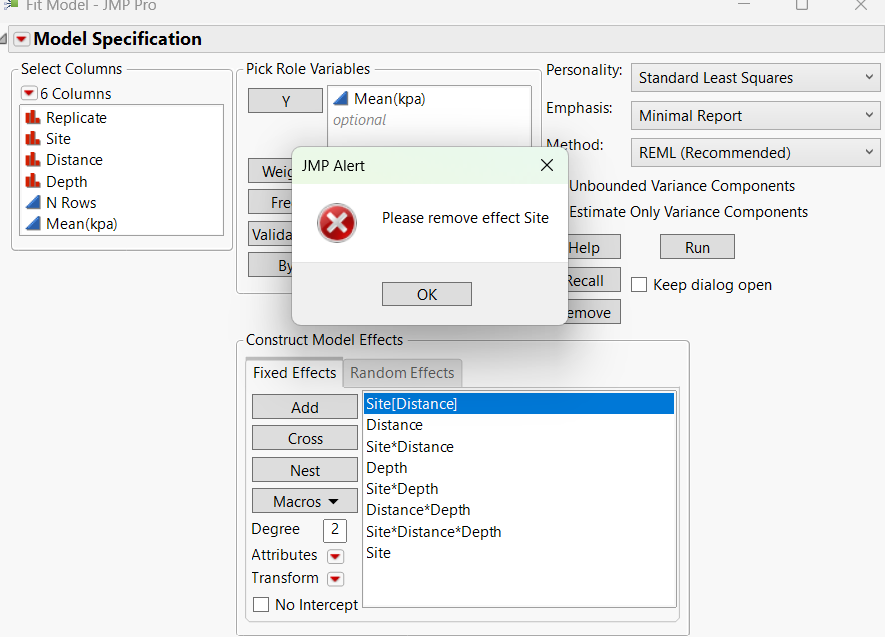
Task: Open the 6 Columns red triangle menu
Action: pyautogui.click(x=29, y=93)
